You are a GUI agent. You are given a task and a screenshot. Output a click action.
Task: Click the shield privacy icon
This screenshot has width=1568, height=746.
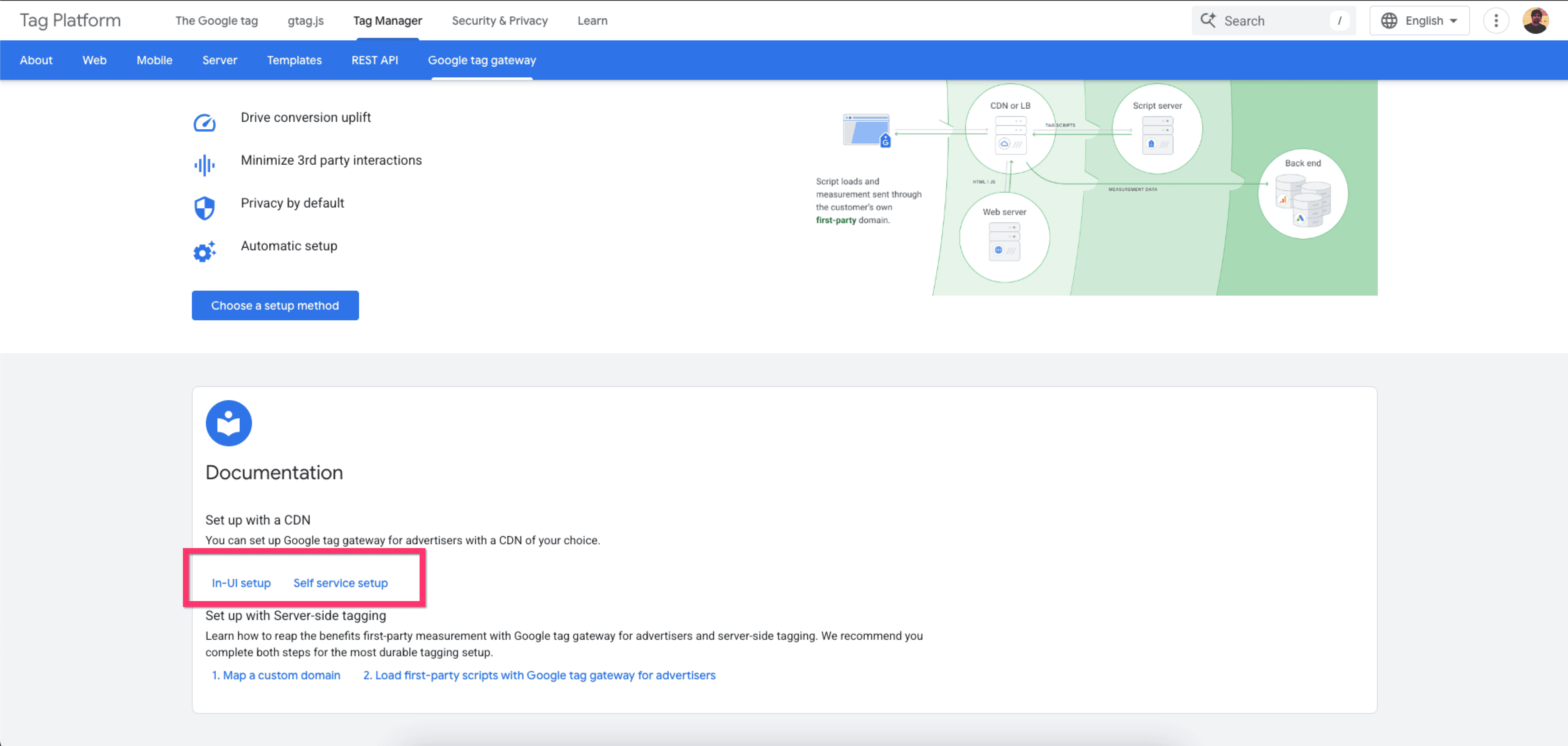[x=205, y=208]
